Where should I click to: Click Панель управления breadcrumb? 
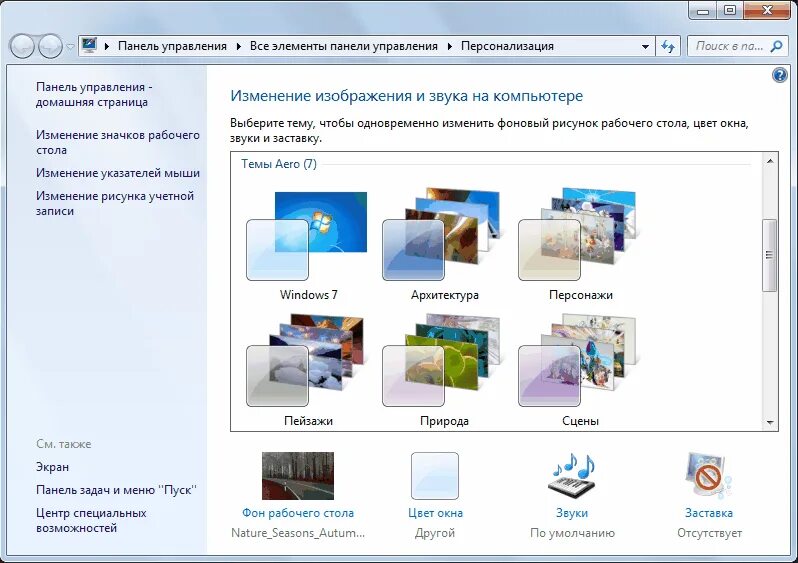click(x=172, y=46)
